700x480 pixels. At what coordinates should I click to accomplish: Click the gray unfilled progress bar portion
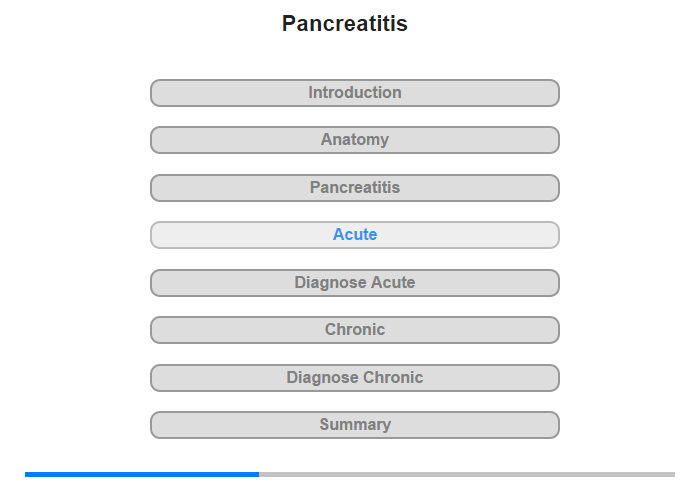tap(465, 474)
